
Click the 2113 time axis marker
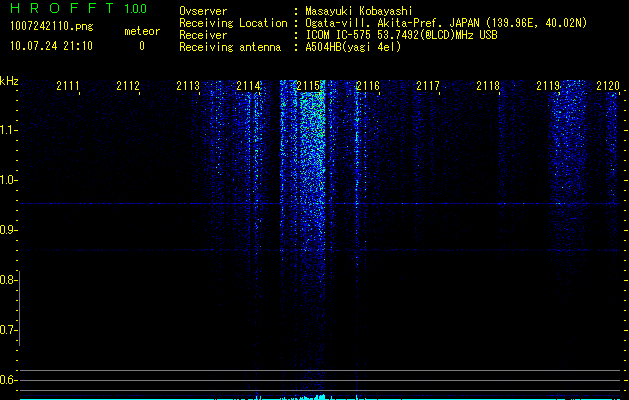coord(188,85)
